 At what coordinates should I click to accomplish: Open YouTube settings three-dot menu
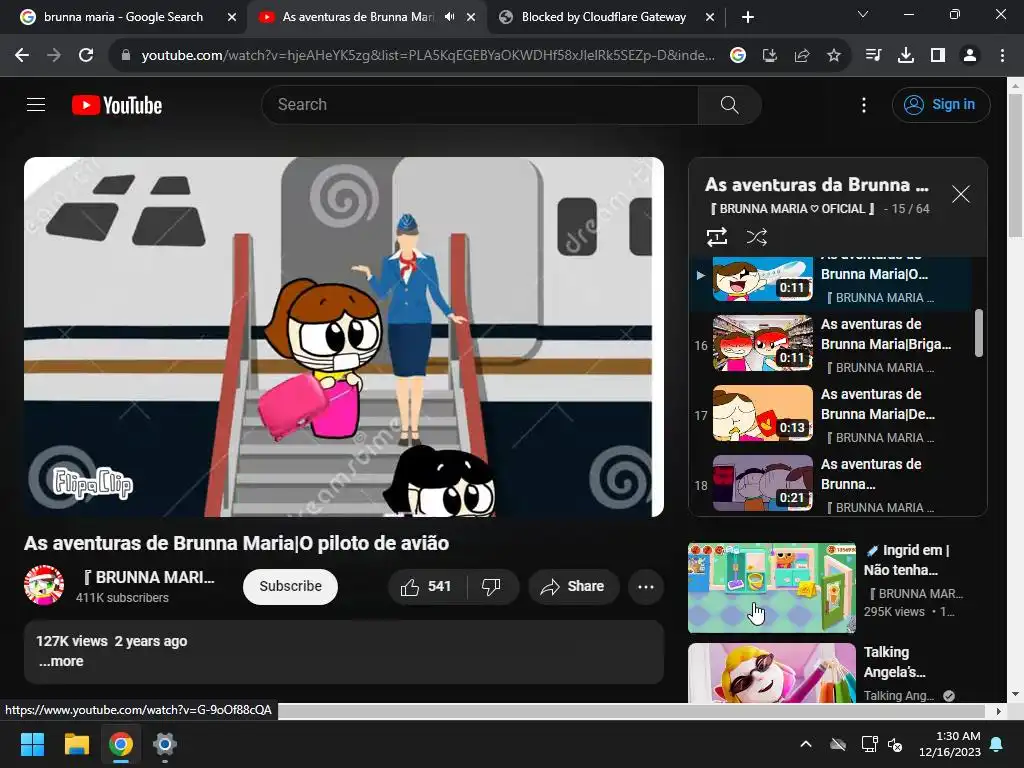click(x=863, y=105)
